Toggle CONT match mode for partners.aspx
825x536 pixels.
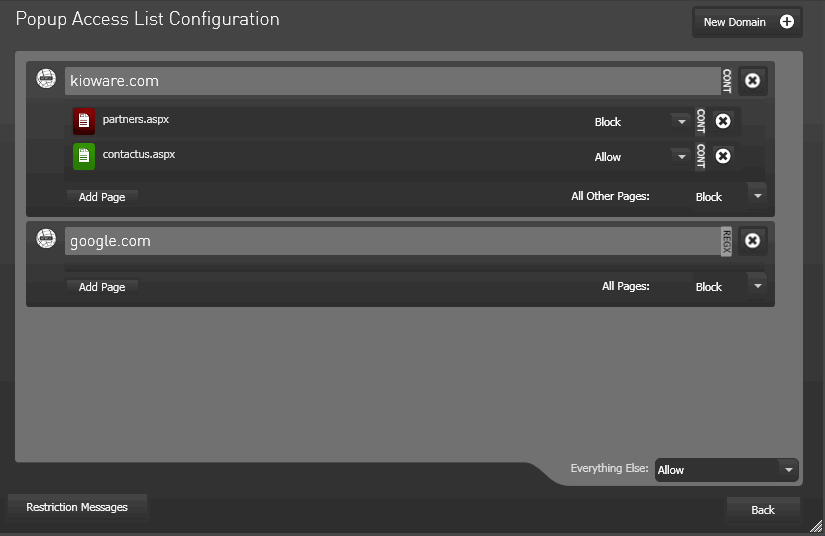point(700,121)
